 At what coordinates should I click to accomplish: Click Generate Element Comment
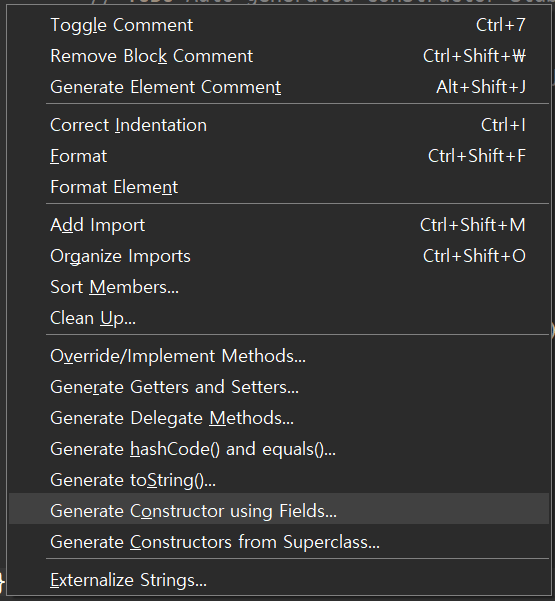point(279,87)
